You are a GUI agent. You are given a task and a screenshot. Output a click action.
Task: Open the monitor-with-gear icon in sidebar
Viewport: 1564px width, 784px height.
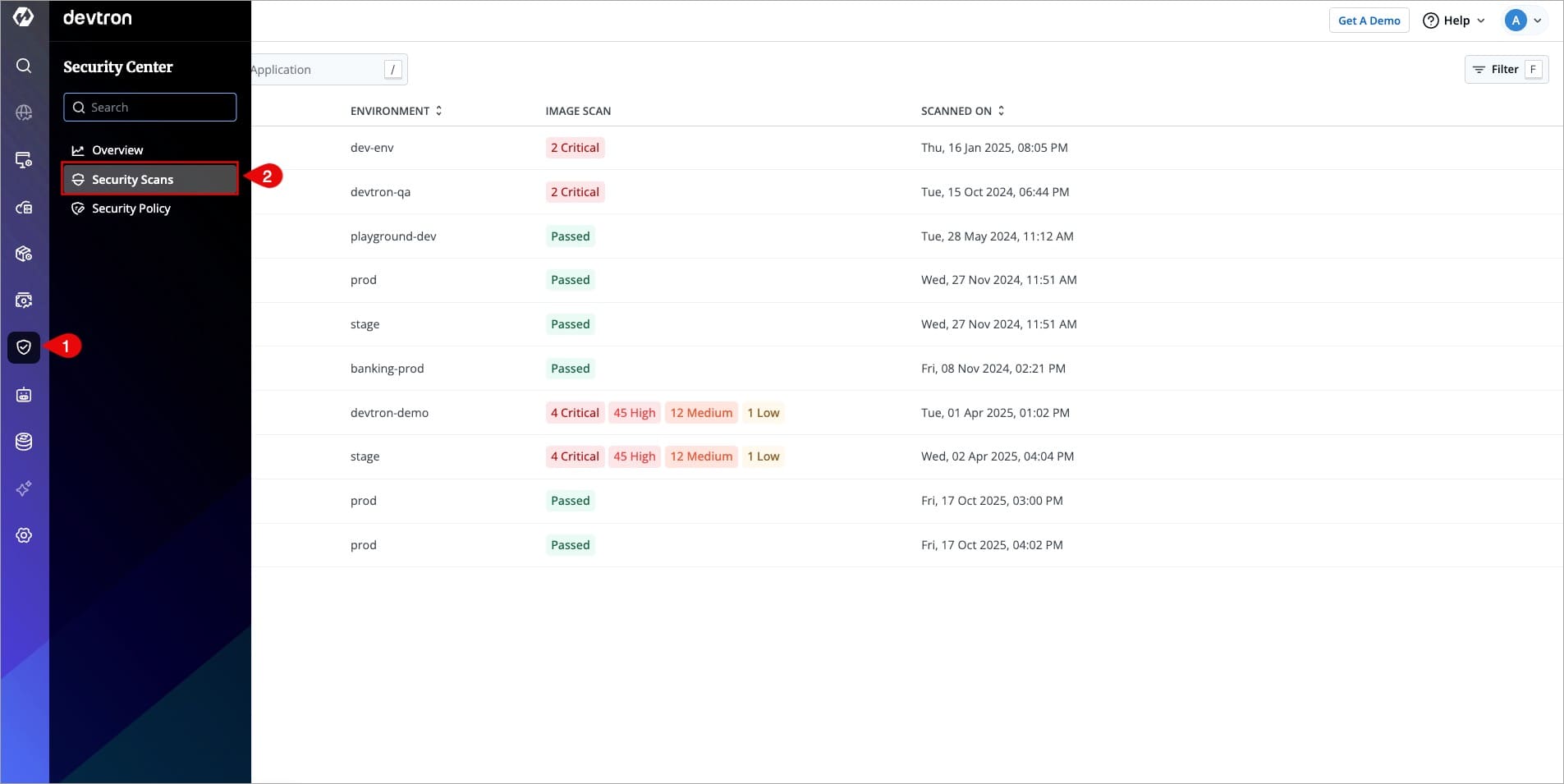tap(24, 160)
